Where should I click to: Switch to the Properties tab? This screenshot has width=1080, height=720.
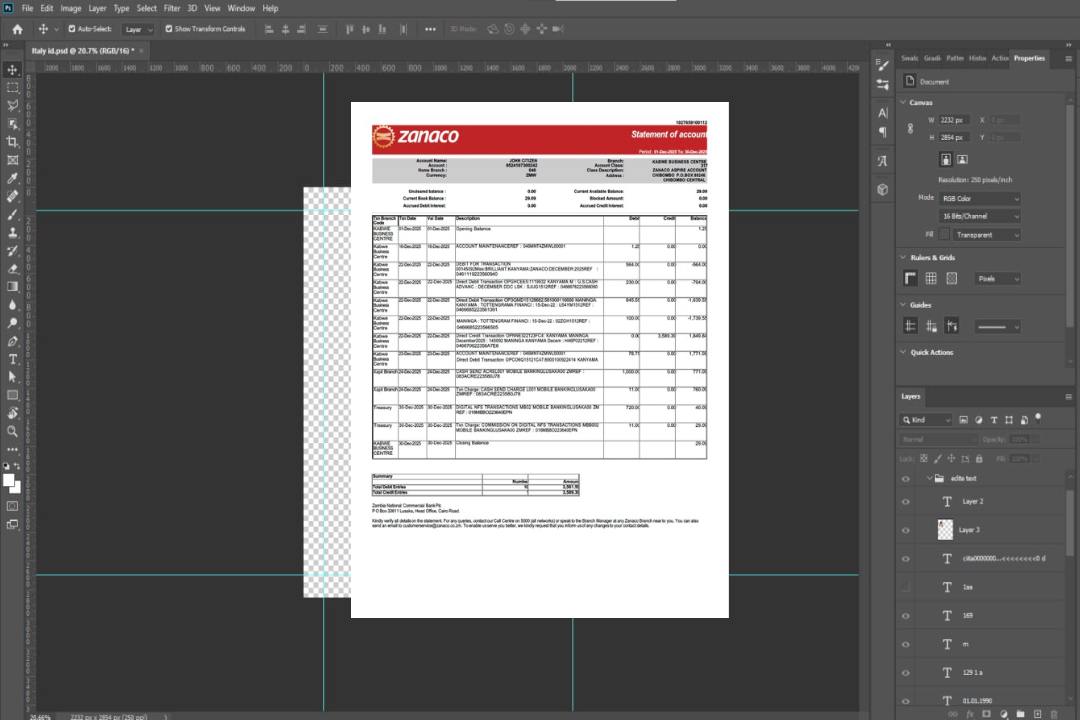(x=1029, y=59)
